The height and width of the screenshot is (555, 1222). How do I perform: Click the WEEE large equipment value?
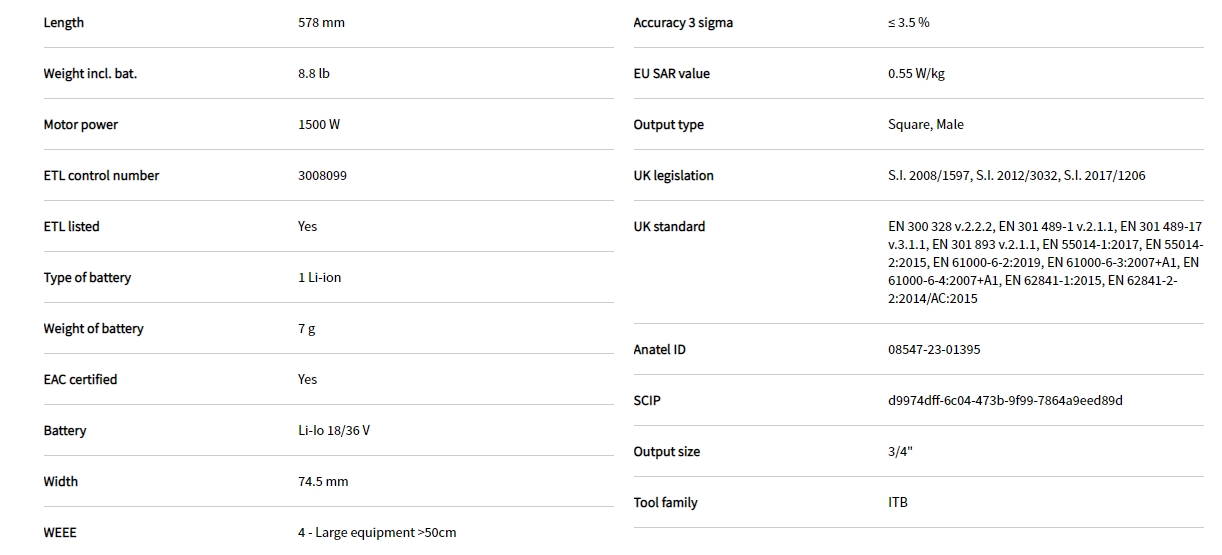tap(376, 532)
